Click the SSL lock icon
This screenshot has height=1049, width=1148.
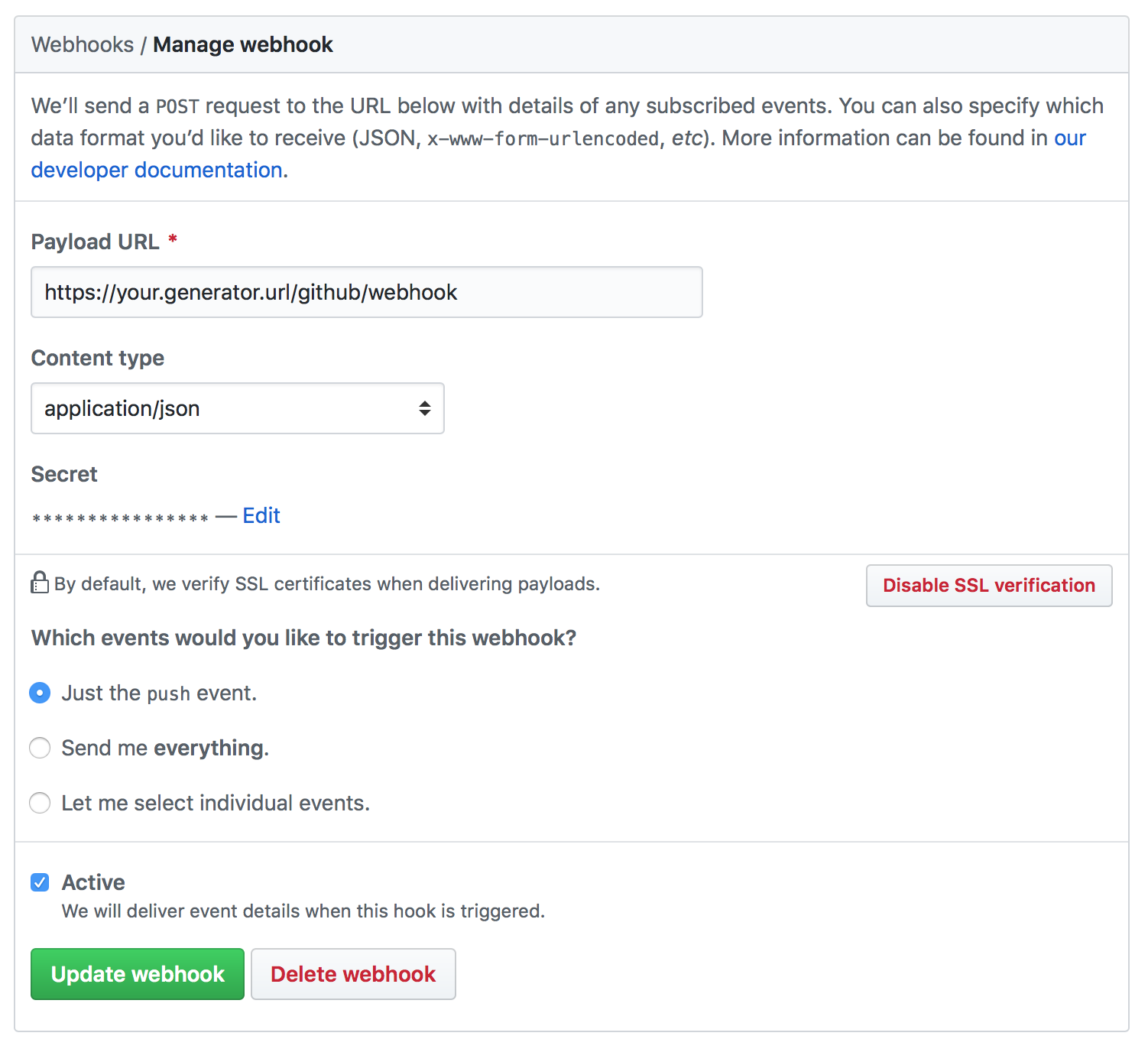tap(40, 583)
